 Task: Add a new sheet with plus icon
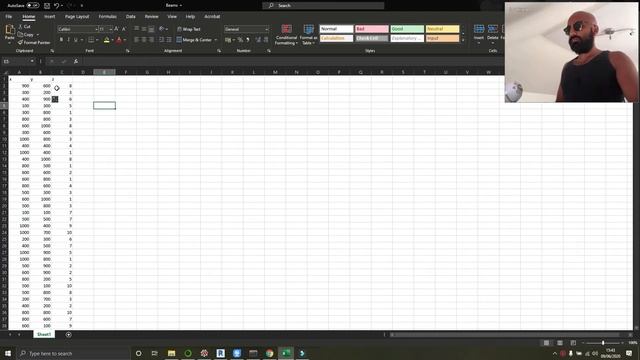click(69, 335)
